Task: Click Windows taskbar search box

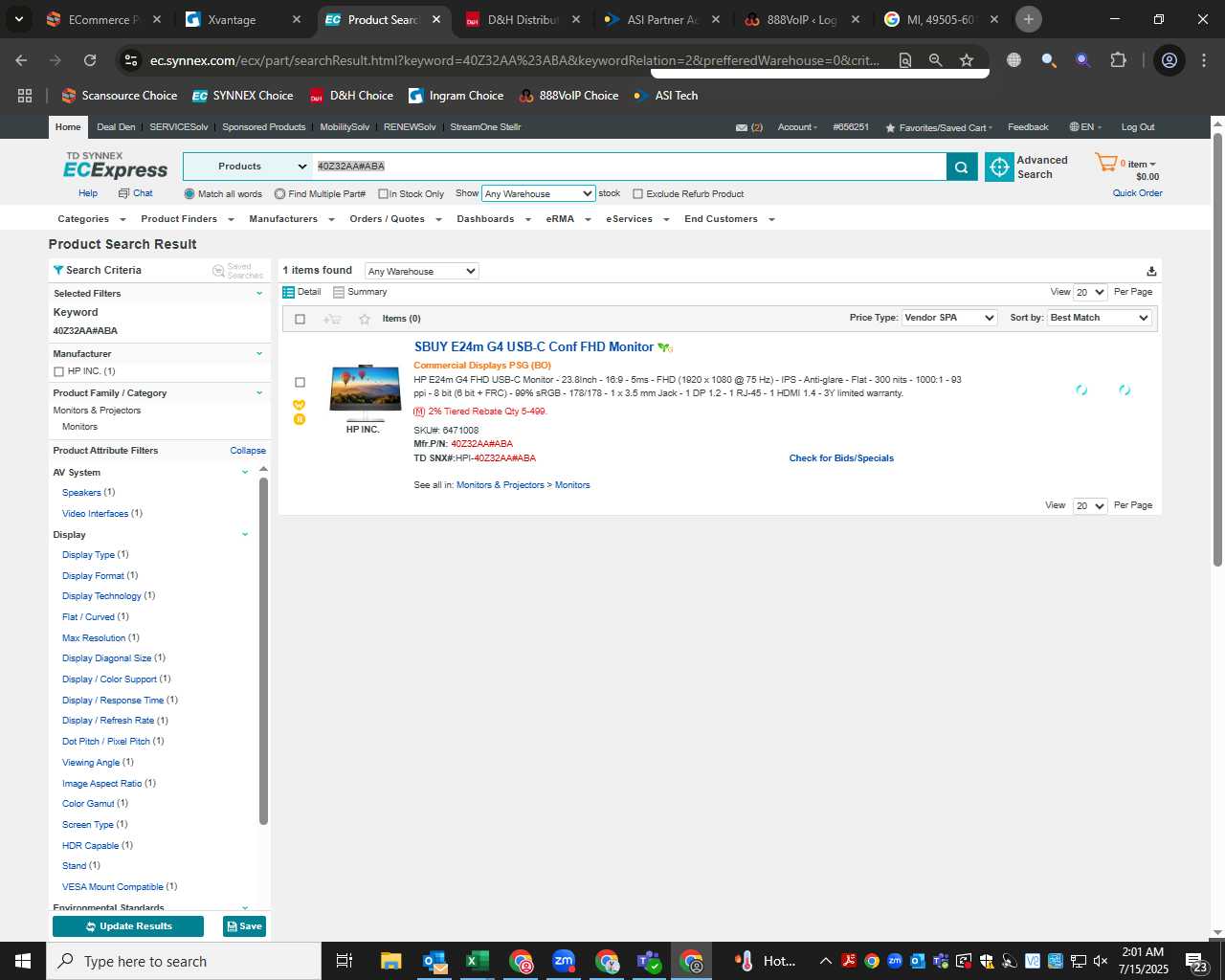Action: click(x=184, y=961)
